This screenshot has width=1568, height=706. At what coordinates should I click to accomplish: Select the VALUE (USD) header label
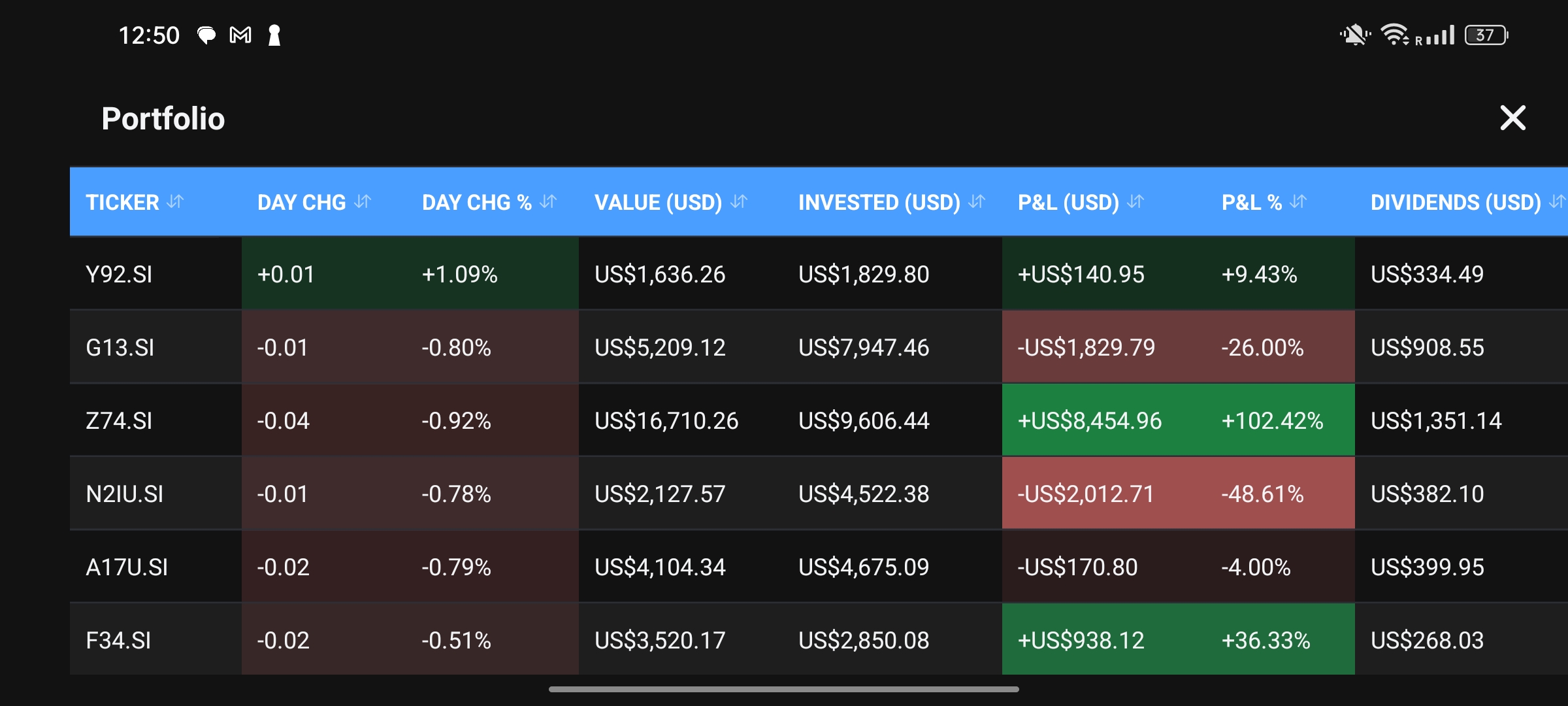coord(658,202)
